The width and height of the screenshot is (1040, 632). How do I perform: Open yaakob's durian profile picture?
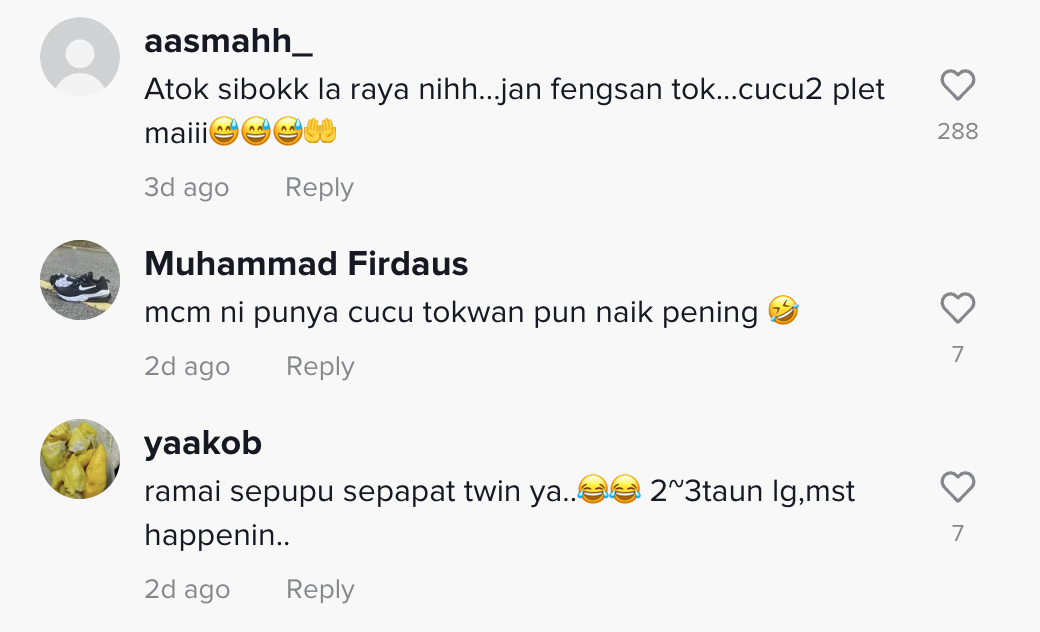click(80, 459)
